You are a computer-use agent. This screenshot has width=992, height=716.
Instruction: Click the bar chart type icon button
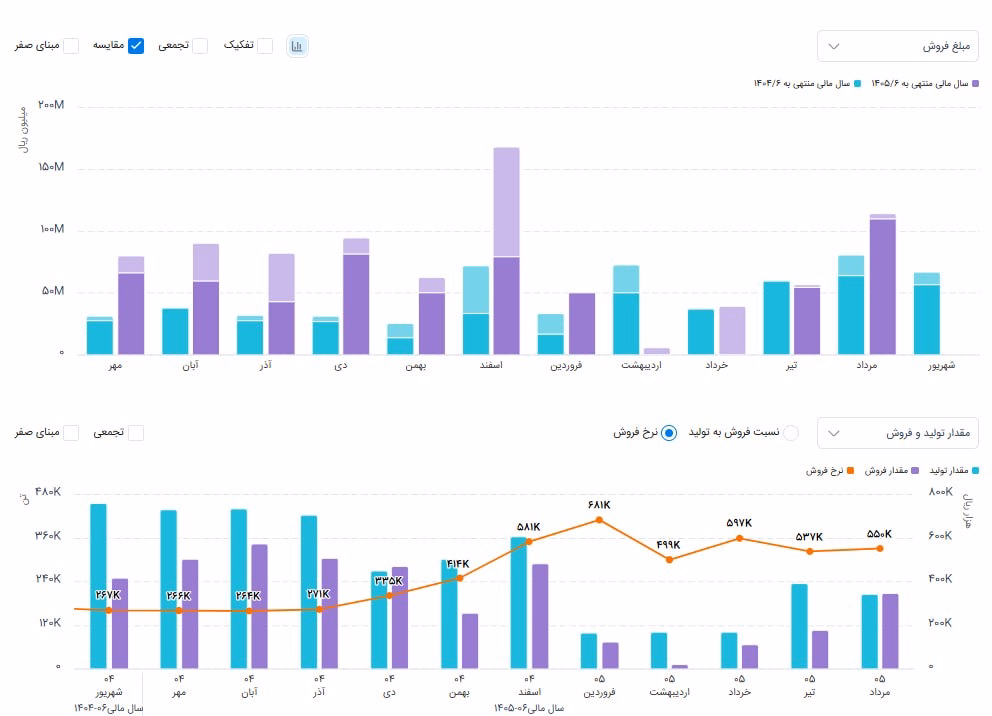coord(297,46)
